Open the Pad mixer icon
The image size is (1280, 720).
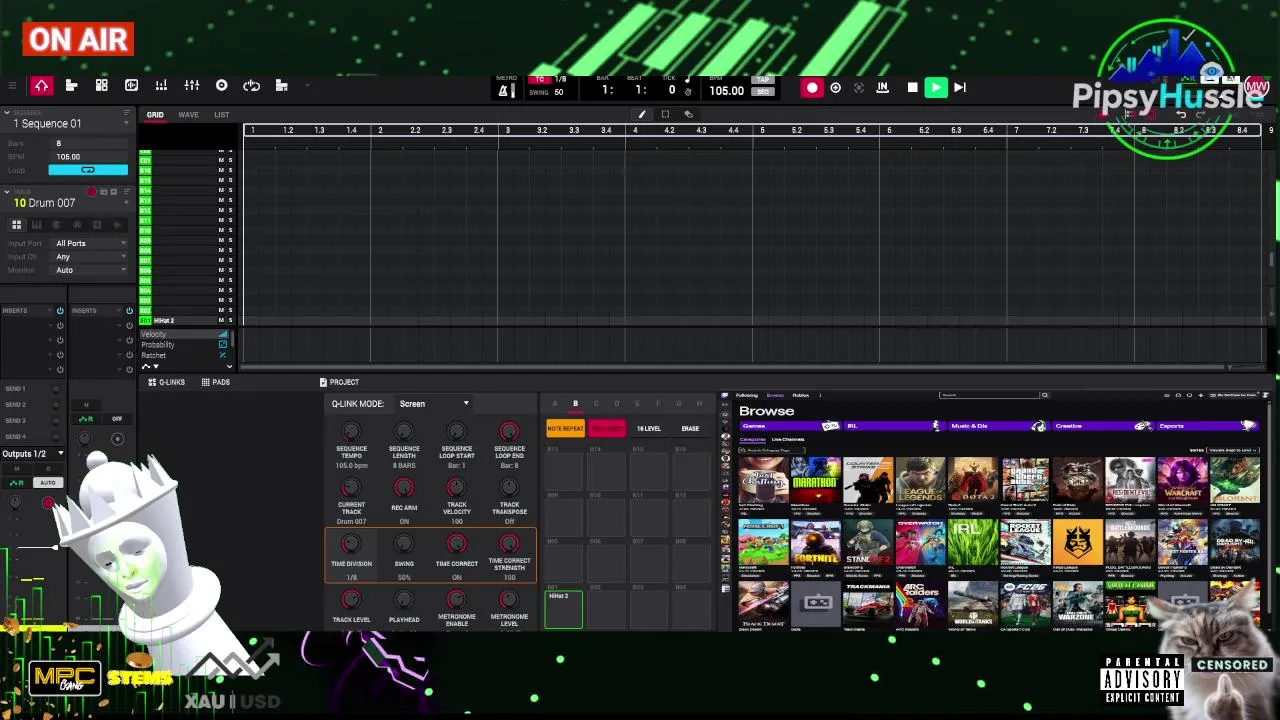pyautogui.click(x=161, y=86)
